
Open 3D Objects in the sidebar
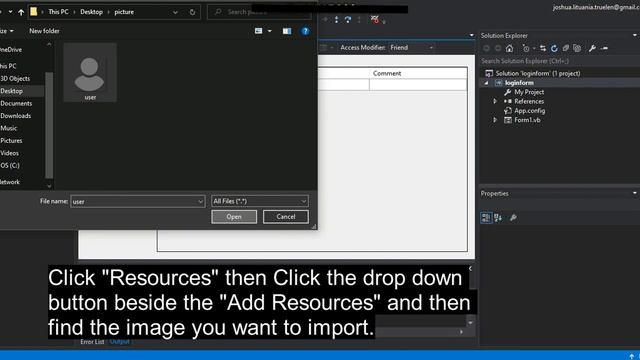[15, 78]
